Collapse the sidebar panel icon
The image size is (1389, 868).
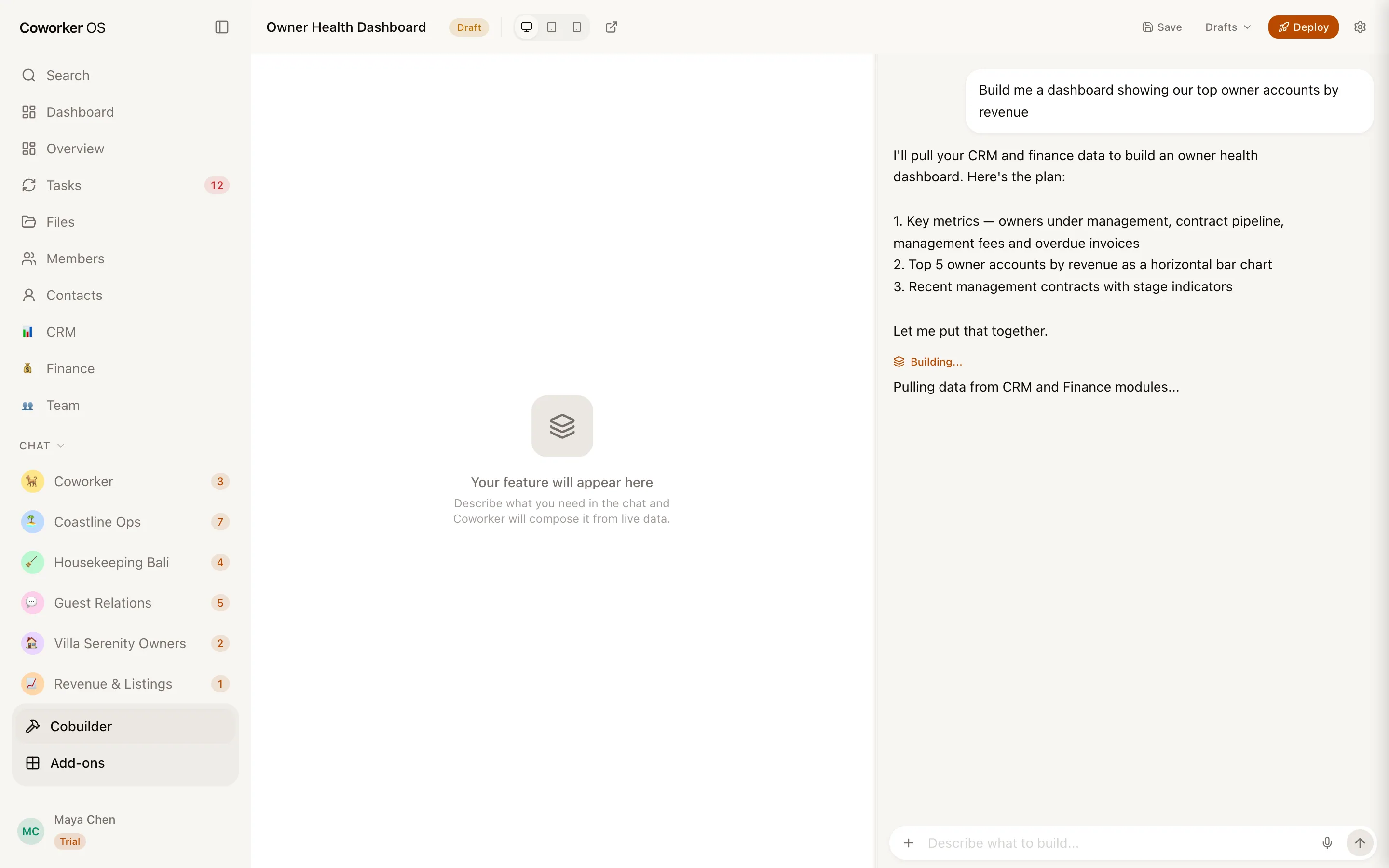pyautogui.click(x=221, y=27)
